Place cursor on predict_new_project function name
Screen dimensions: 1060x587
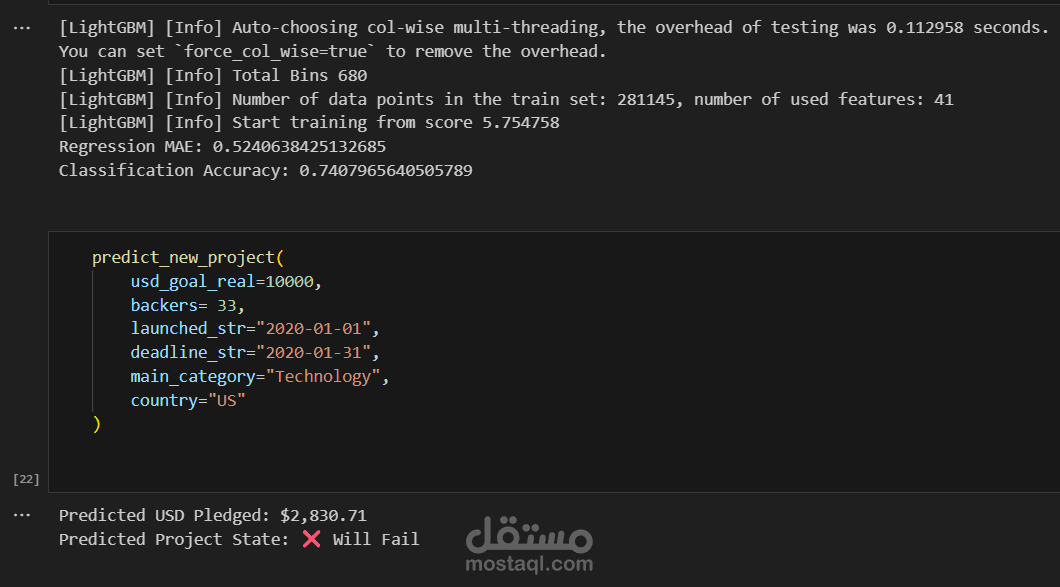[183, 258]
